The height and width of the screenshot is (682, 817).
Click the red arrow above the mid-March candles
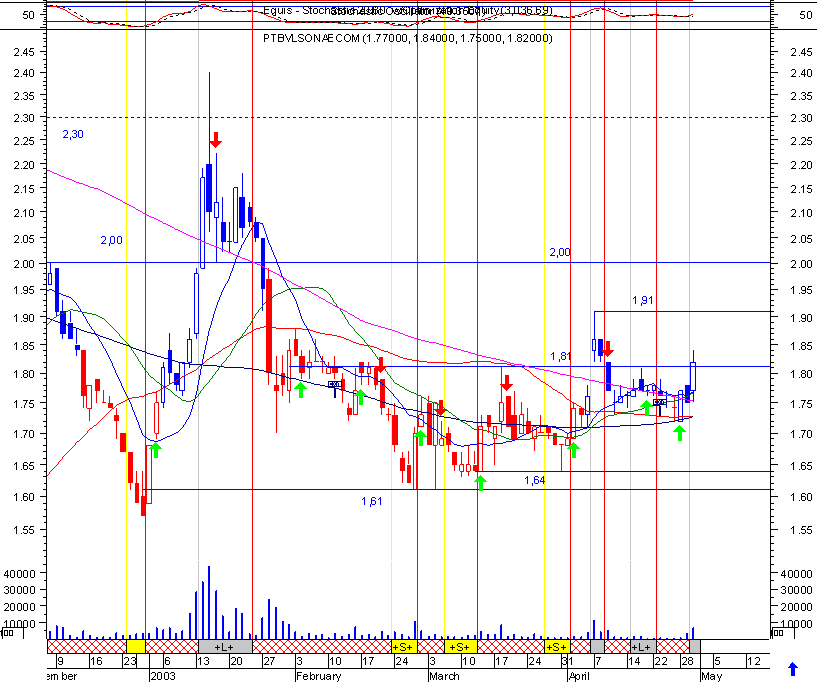(506, 383)
